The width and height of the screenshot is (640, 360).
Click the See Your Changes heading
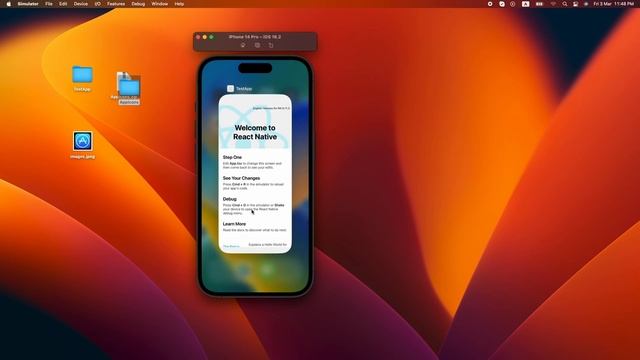(x=241, y=178)
